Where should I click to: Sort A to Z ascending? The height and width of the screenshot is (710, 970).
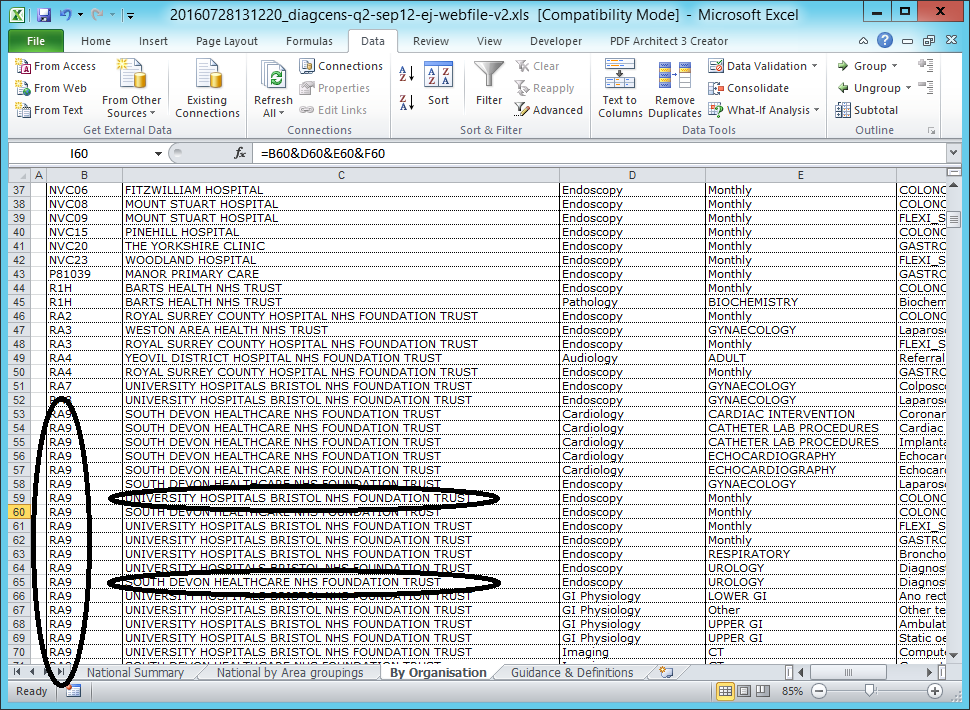tap(406, 74)
